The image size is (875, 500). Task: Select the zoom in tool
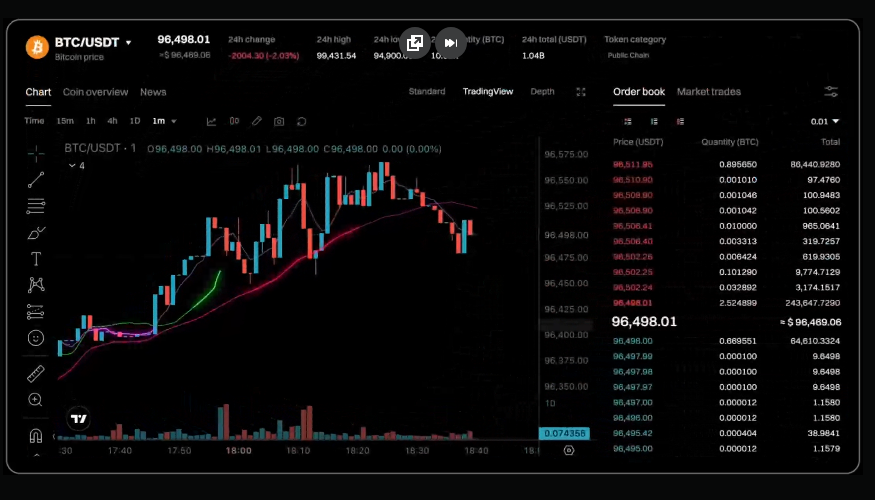click(x=35, y=400)
